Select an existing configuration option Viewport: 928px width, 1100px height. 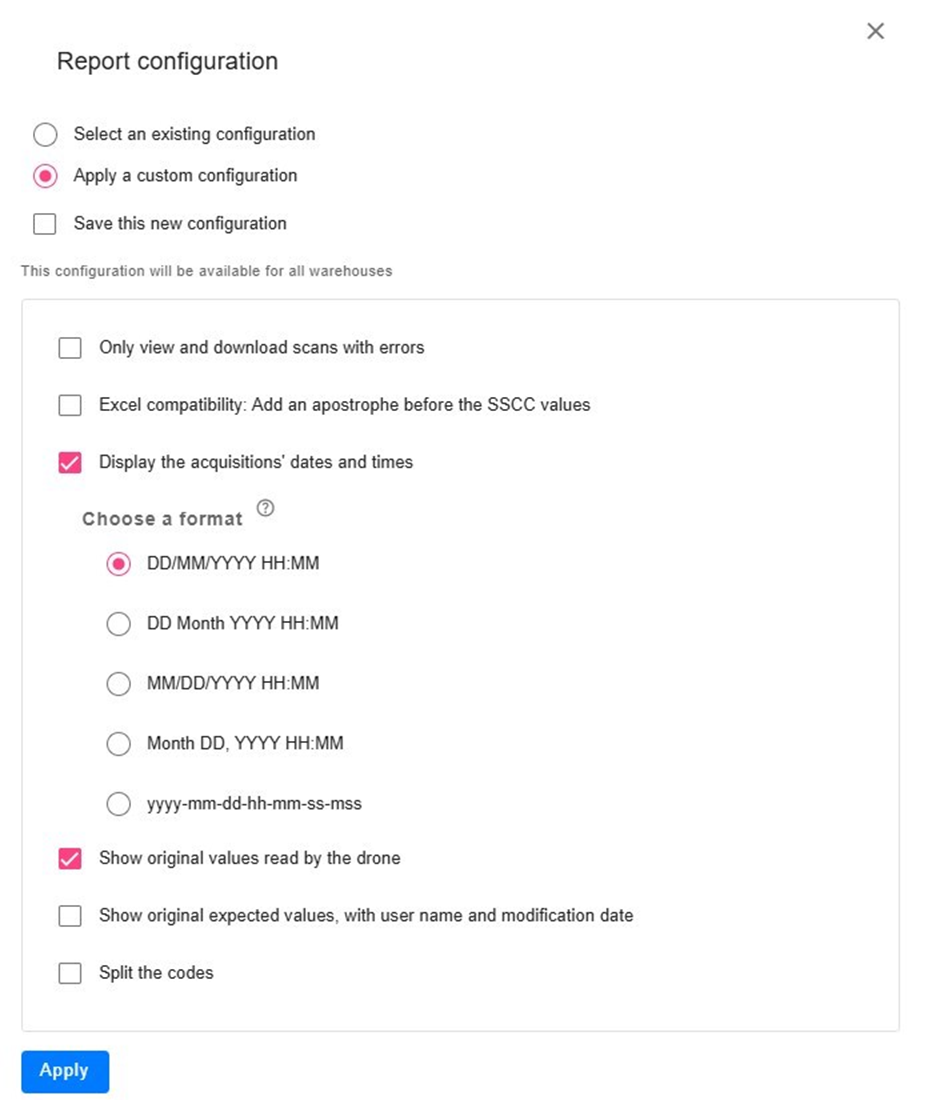[x=46, y=134]
